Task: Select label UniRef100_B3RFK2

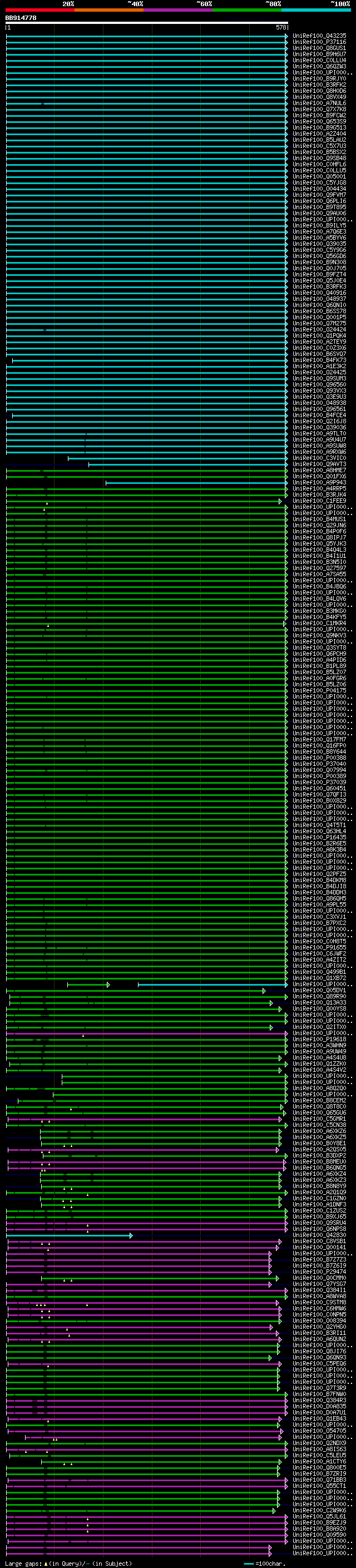Action: 319,85
